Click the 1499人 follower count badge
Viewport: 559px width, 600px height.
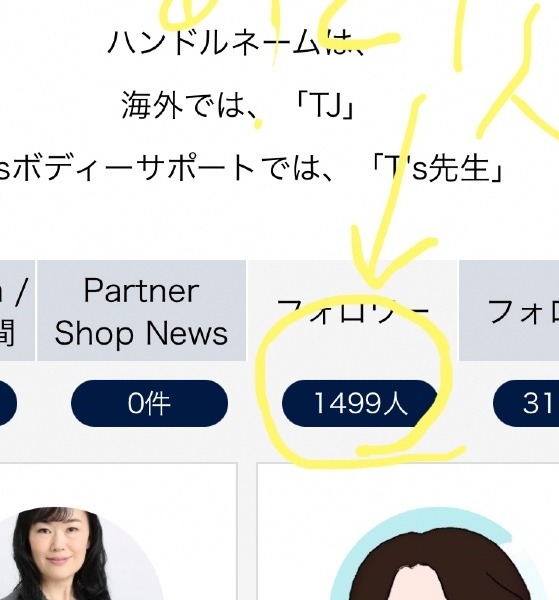(x=360, y=403)
